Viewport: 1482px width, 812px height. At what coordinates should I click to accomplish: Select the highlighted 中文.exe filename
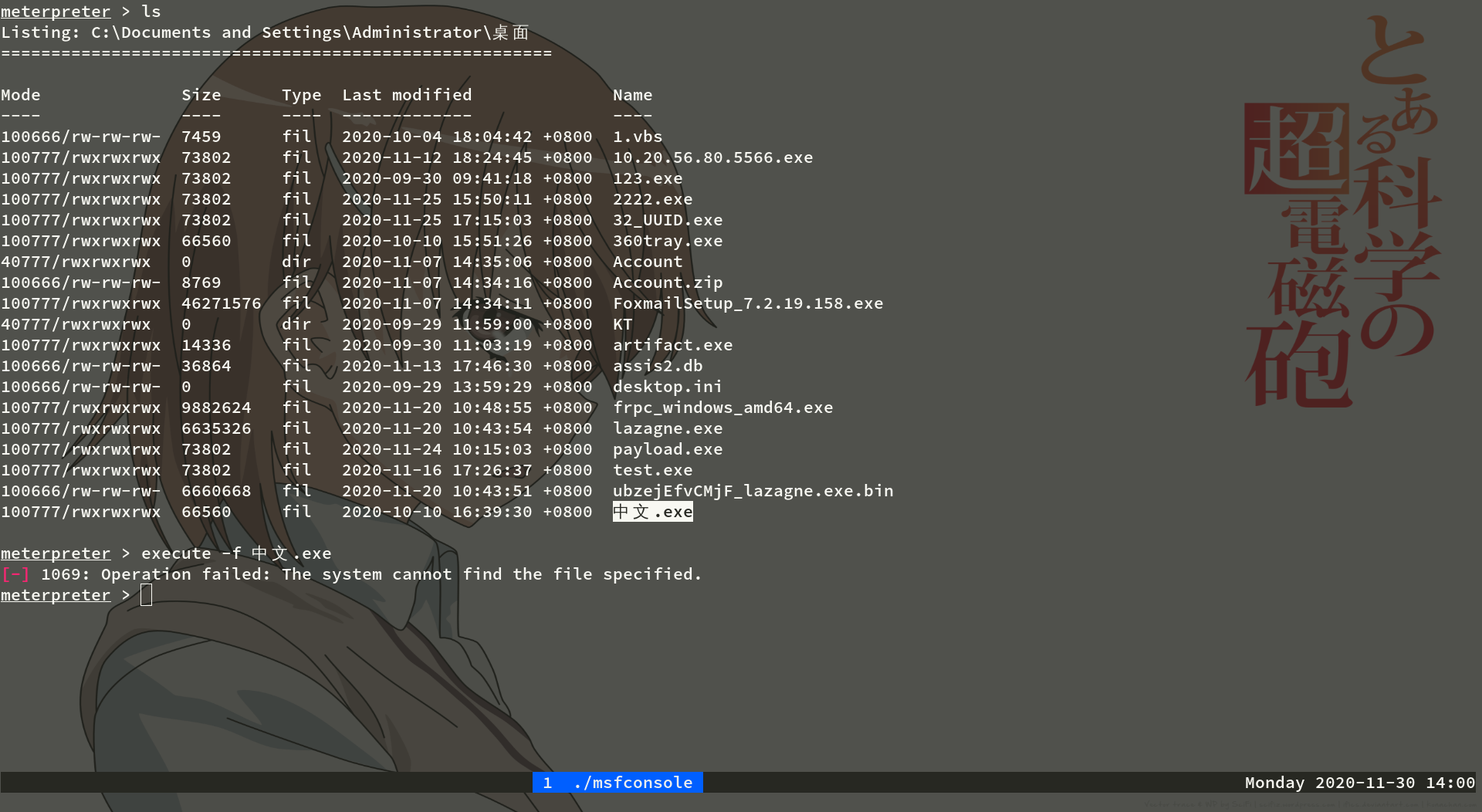[652, 511]
